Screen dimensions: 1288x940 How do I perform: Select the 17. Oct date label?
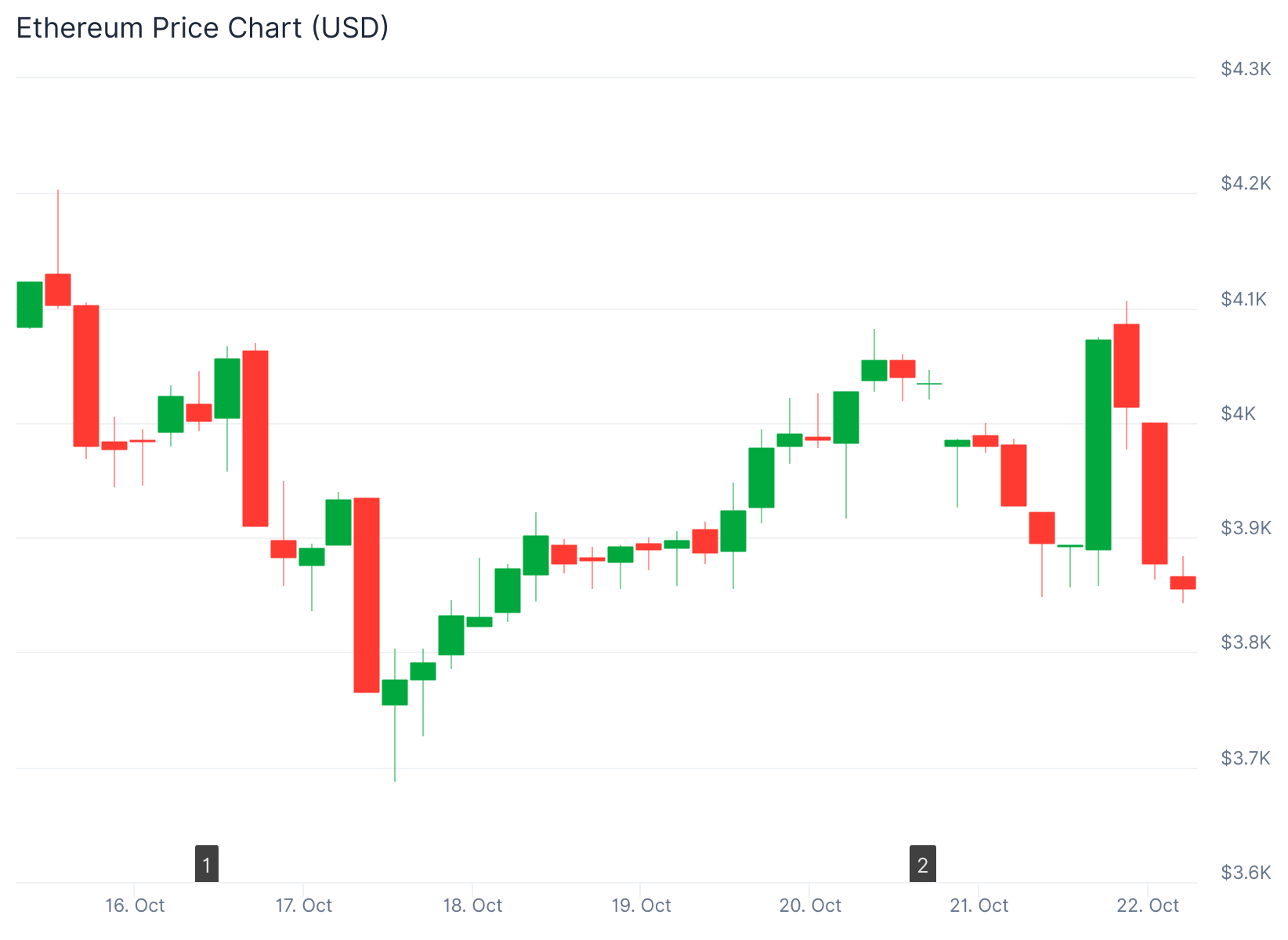tap(304, 906)
